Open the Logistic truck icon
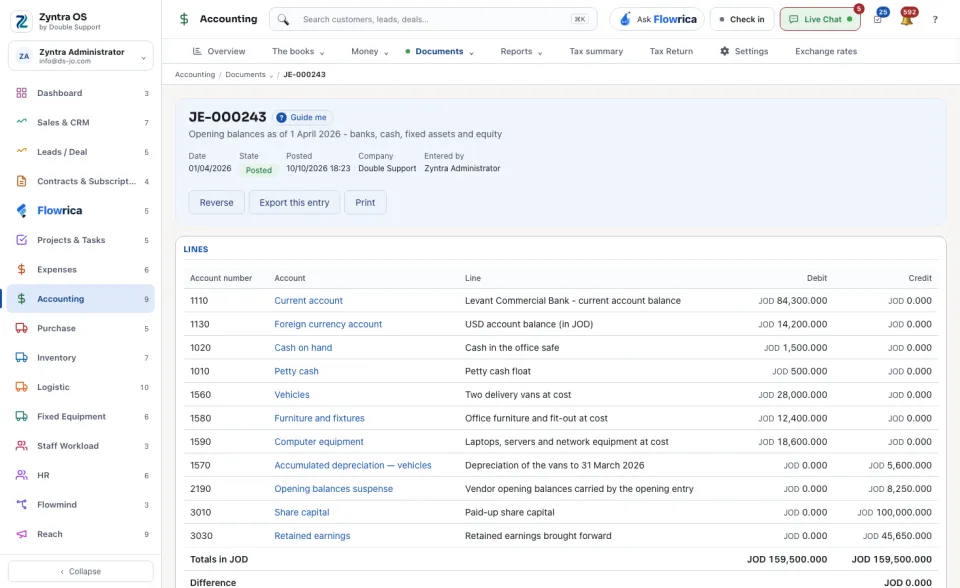960x588 pixels. click(x=21, y=387)
